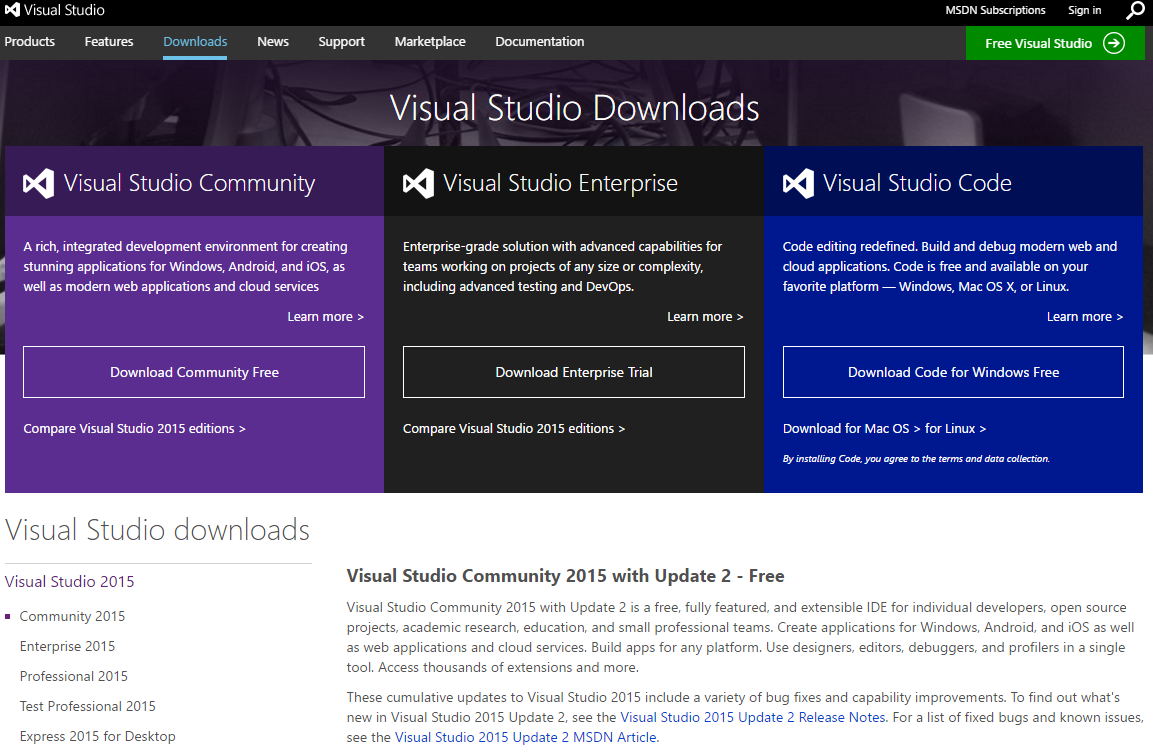Viewport: 1153px width, 753px height.
Task: Open Learn more under Enterprise
Action: 705,317
